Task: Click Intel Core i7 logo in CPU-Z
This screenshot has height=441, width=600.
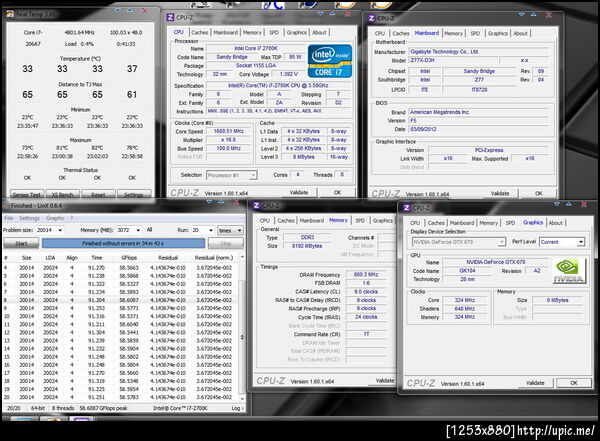Action: tap(329, 61)
